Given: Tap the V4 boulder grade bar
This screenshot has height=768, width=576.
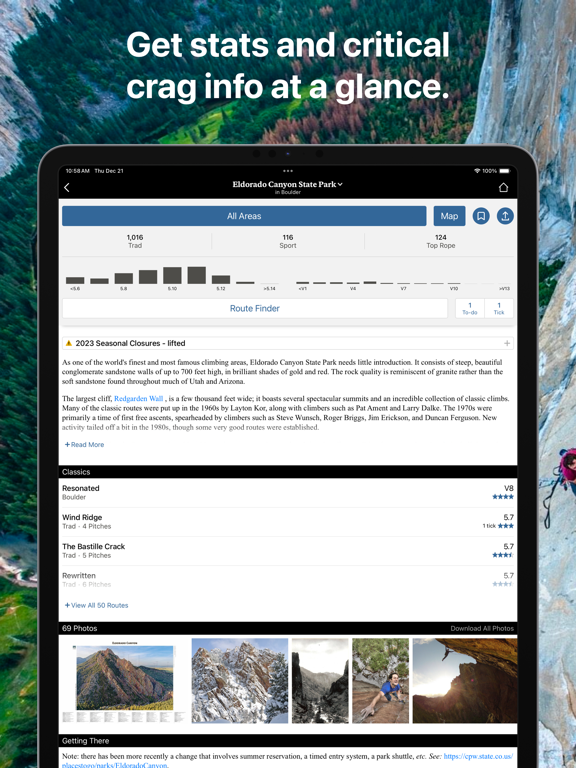Looking at the screenshot, I should (353, 283).
